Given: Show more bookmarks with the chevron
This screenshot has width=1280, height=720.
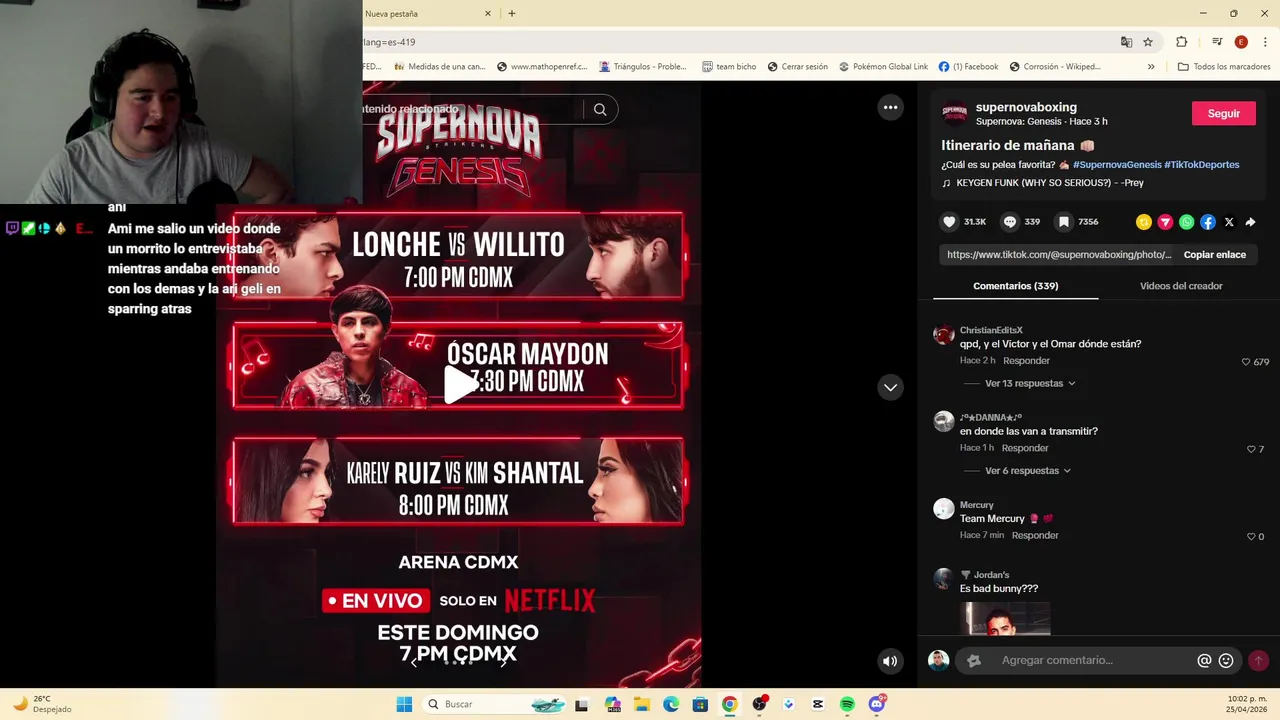Looking at the screenshot, I should pos(1151,67).
